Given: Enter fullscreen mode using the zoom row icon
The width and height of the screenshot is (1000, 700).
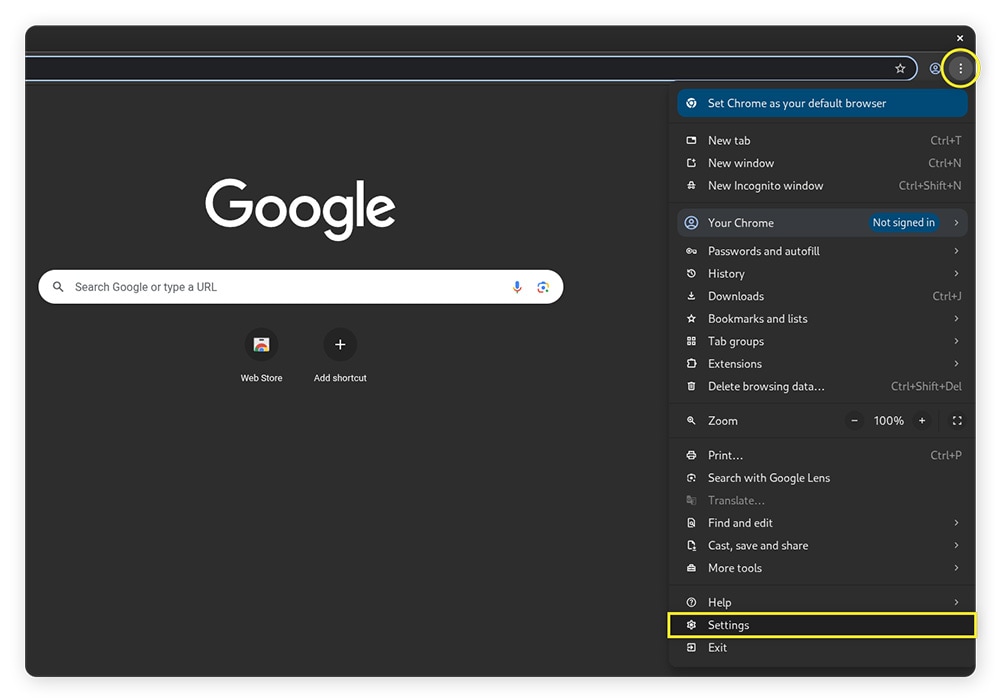Looking at the screenshot, I should (957, 421).
